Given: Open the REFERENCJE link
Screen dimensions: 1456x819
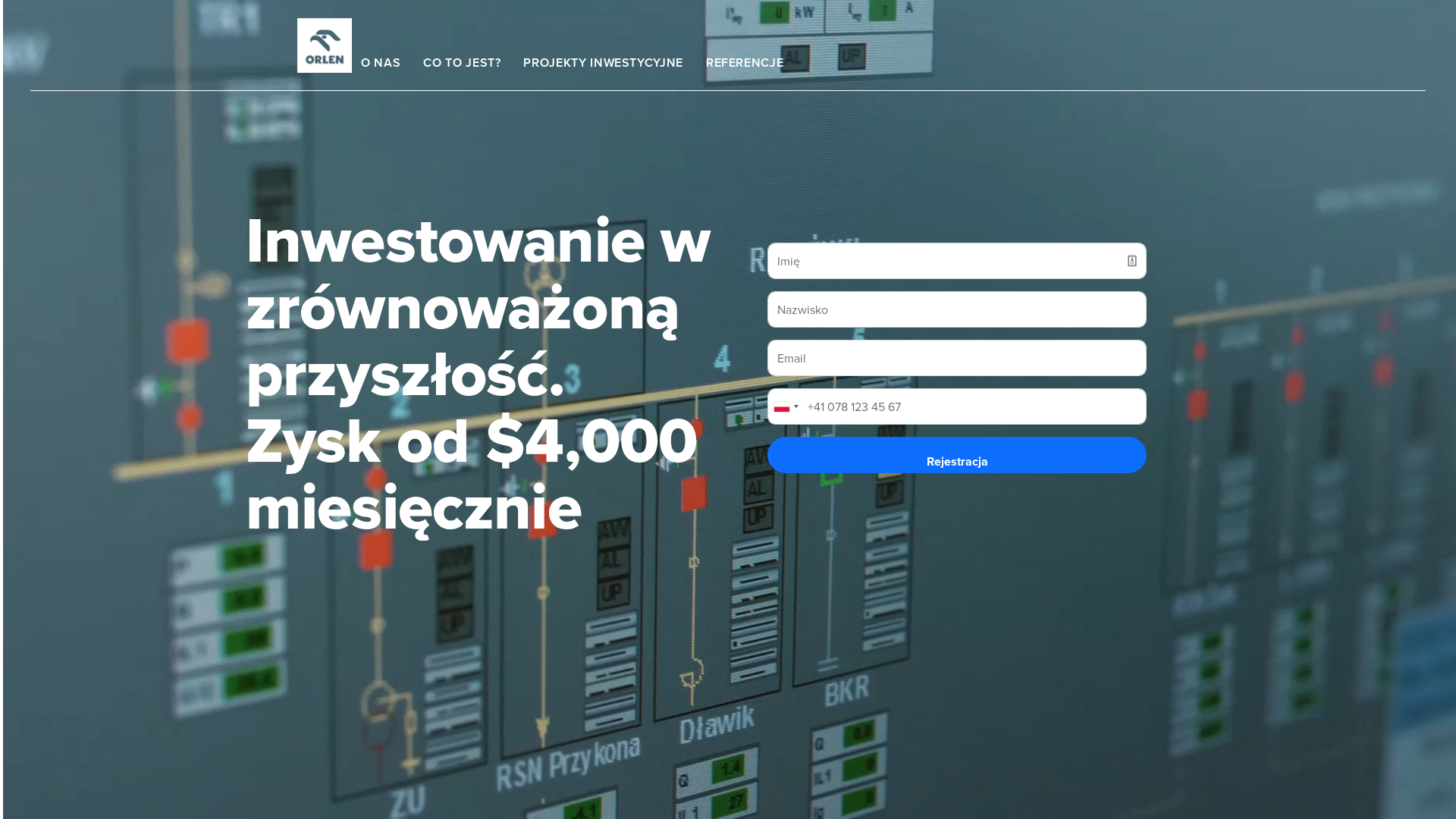Looking at the screenshot, I should [745, 63].
